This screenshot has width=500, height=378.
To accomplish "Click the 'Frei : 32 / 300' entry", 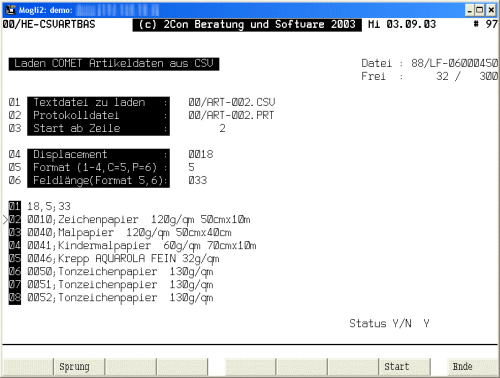I will pyautogui.click(x=430, y=76).
